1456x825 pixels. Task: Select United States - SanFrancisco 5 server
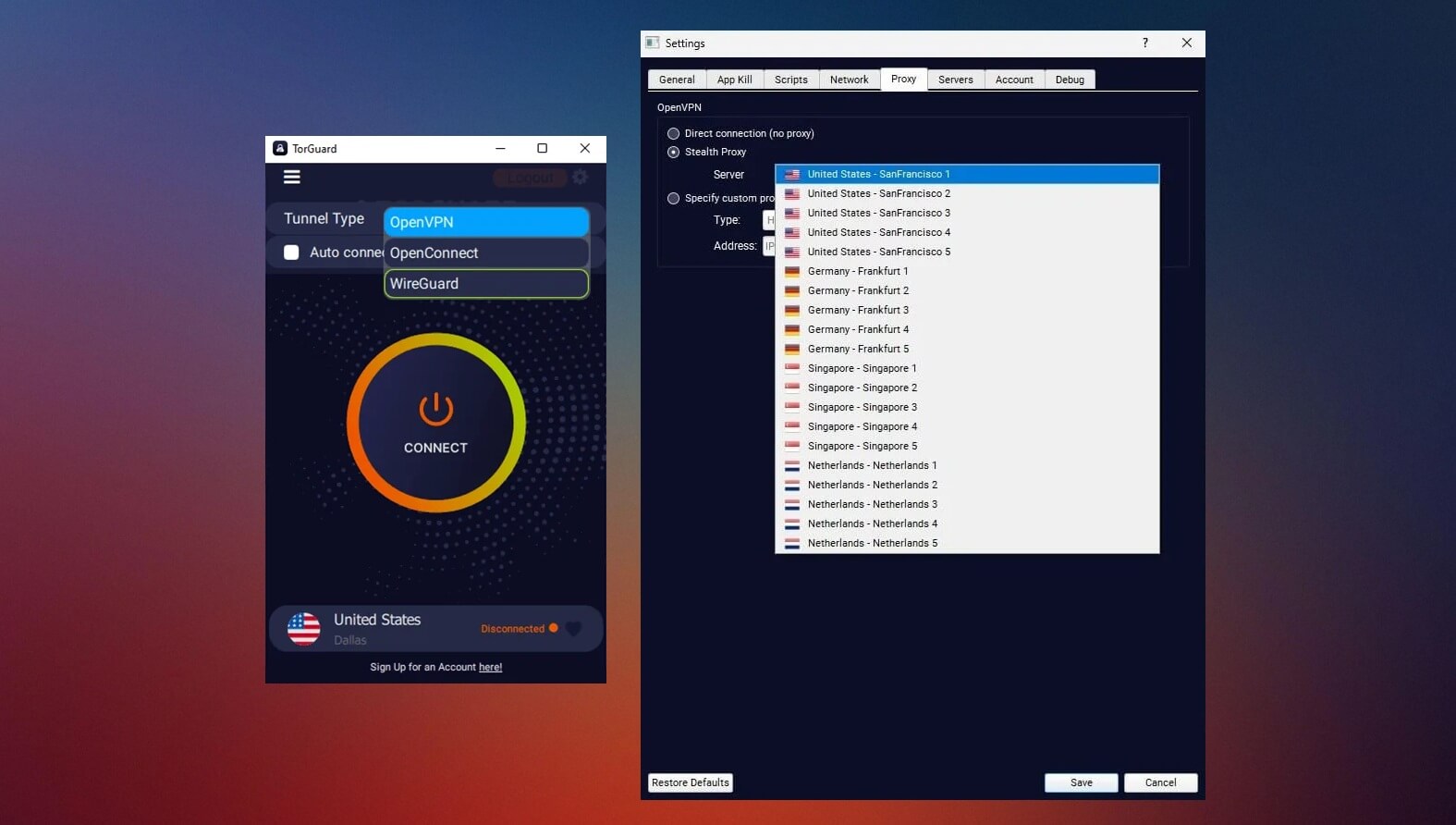tap(967, 252)
